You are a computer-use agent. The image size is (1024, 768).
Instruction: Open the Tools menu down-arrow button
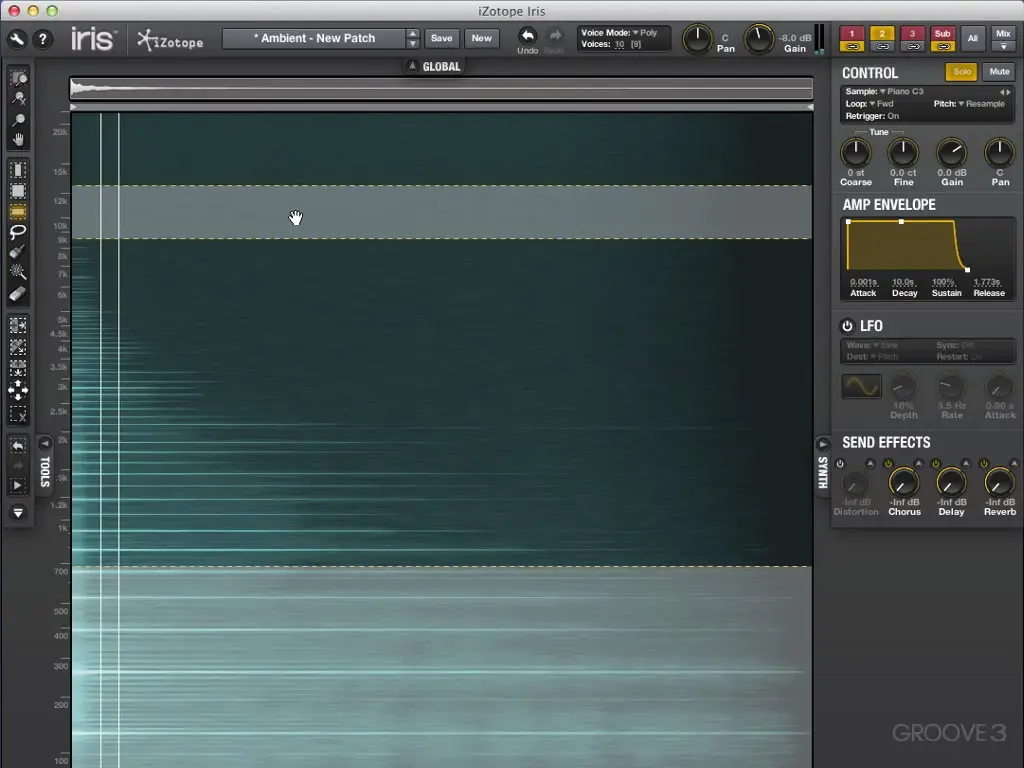pyautogui.click(x=18, y=513)
